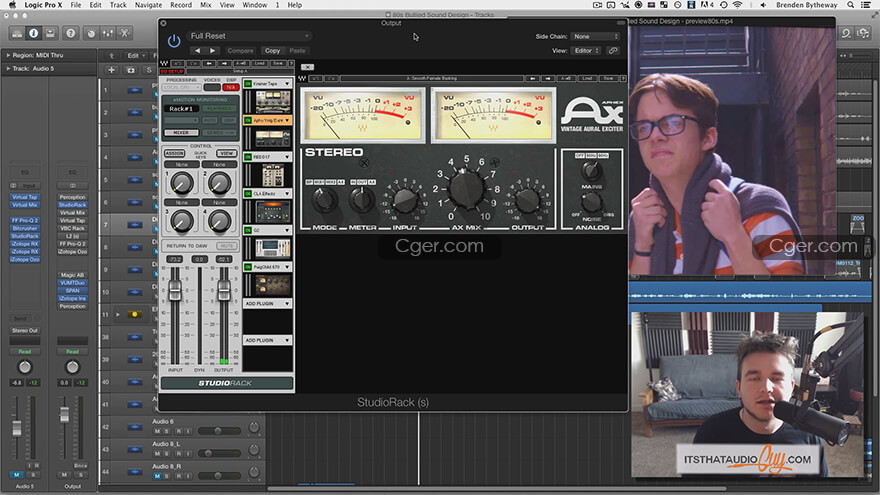Open the Quick Help question mark button
The width and height of the screenshot is (880, 495).
(x=71, y=34)
